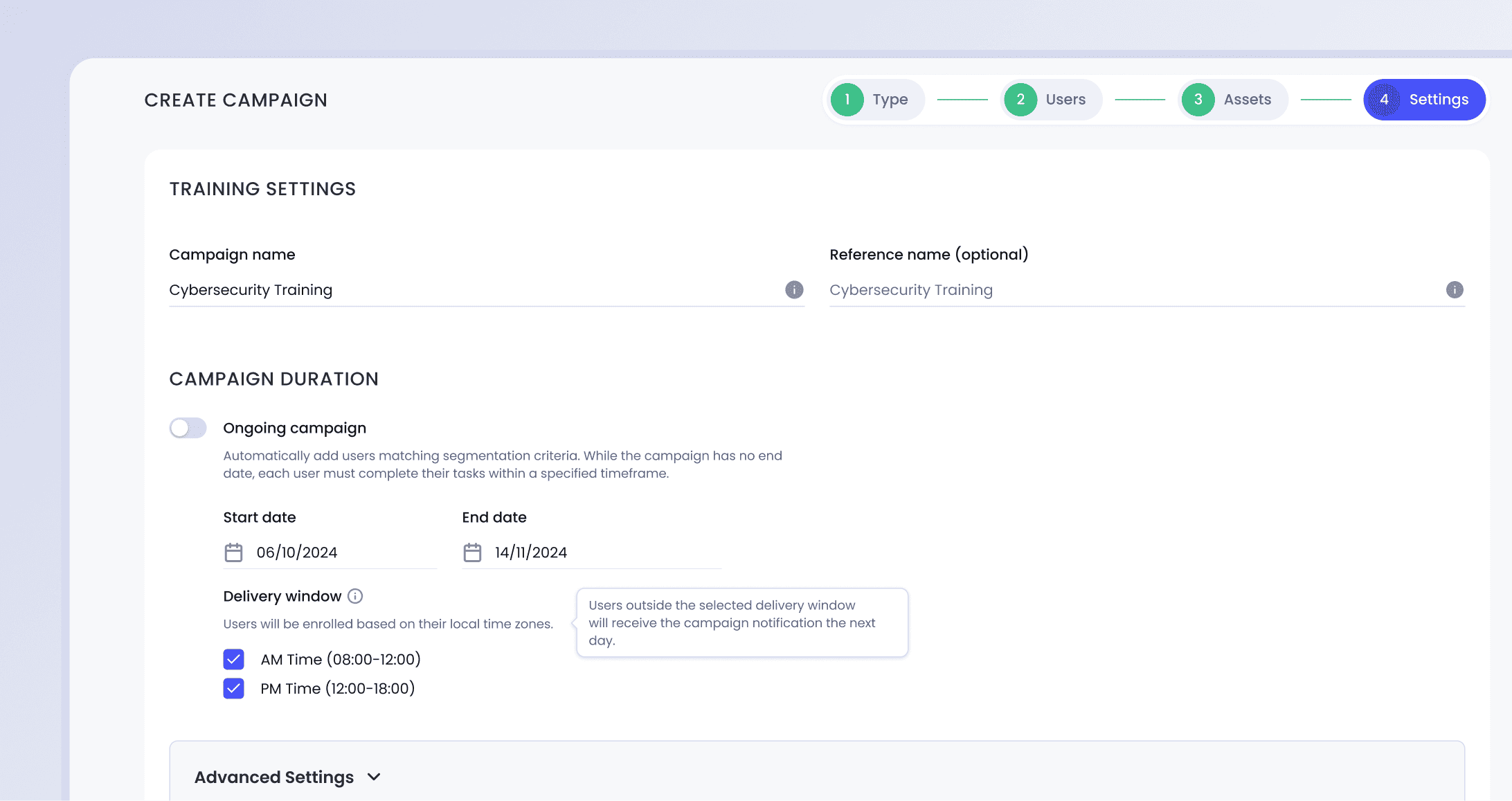Click the step 2 green circle
The height and width of the screenshot is (801, 1512).
click(x=1020, y=100)
